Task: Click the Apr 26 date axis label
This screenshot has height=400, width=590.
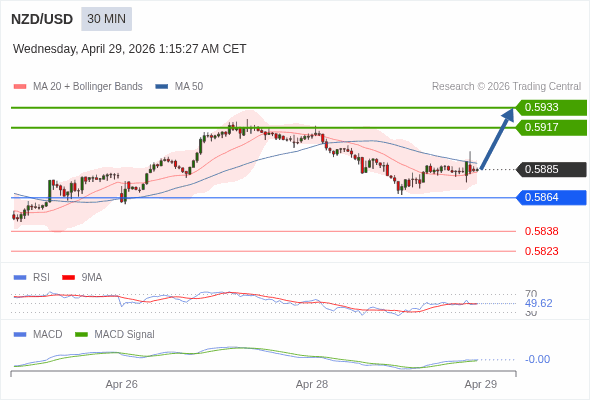Action: coord(122,385)
